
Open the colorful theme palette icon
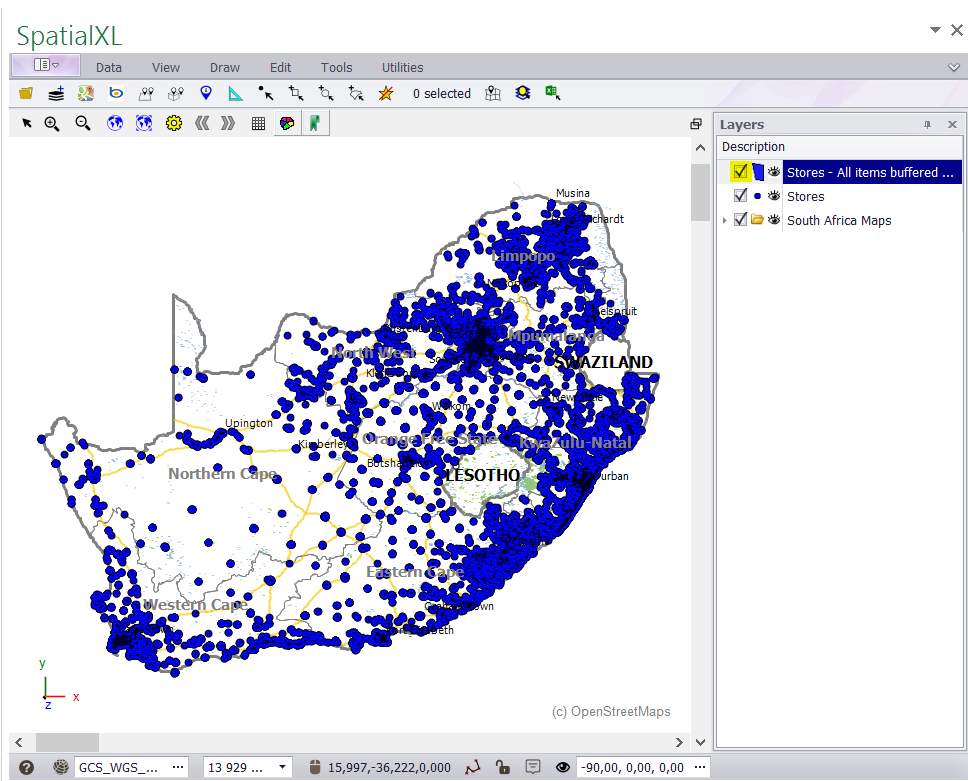[x=287, y=123]
